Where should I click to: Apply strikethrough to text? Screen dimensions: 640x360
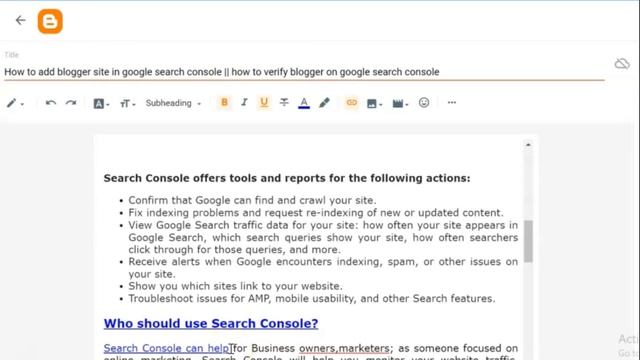(284, 102)
